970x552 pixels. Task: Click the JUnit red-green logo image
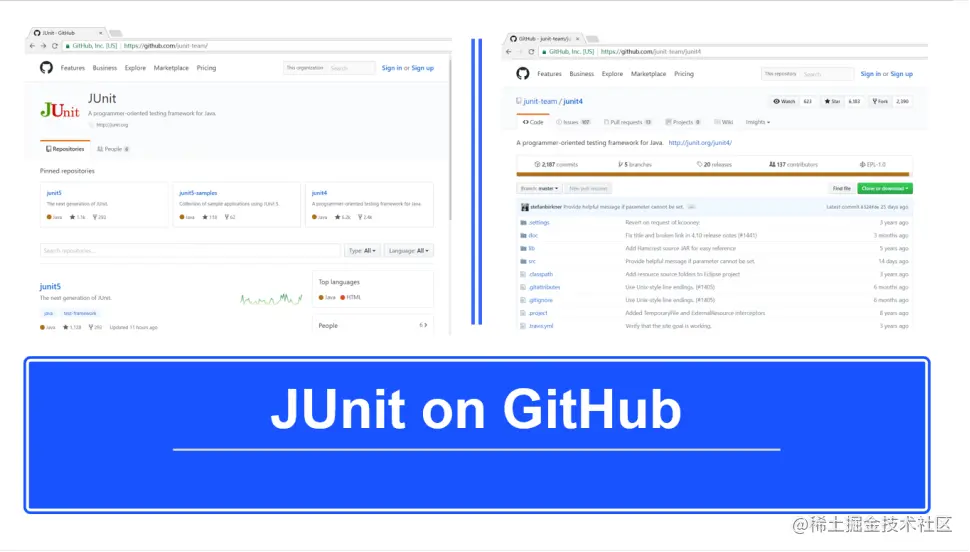60,110
